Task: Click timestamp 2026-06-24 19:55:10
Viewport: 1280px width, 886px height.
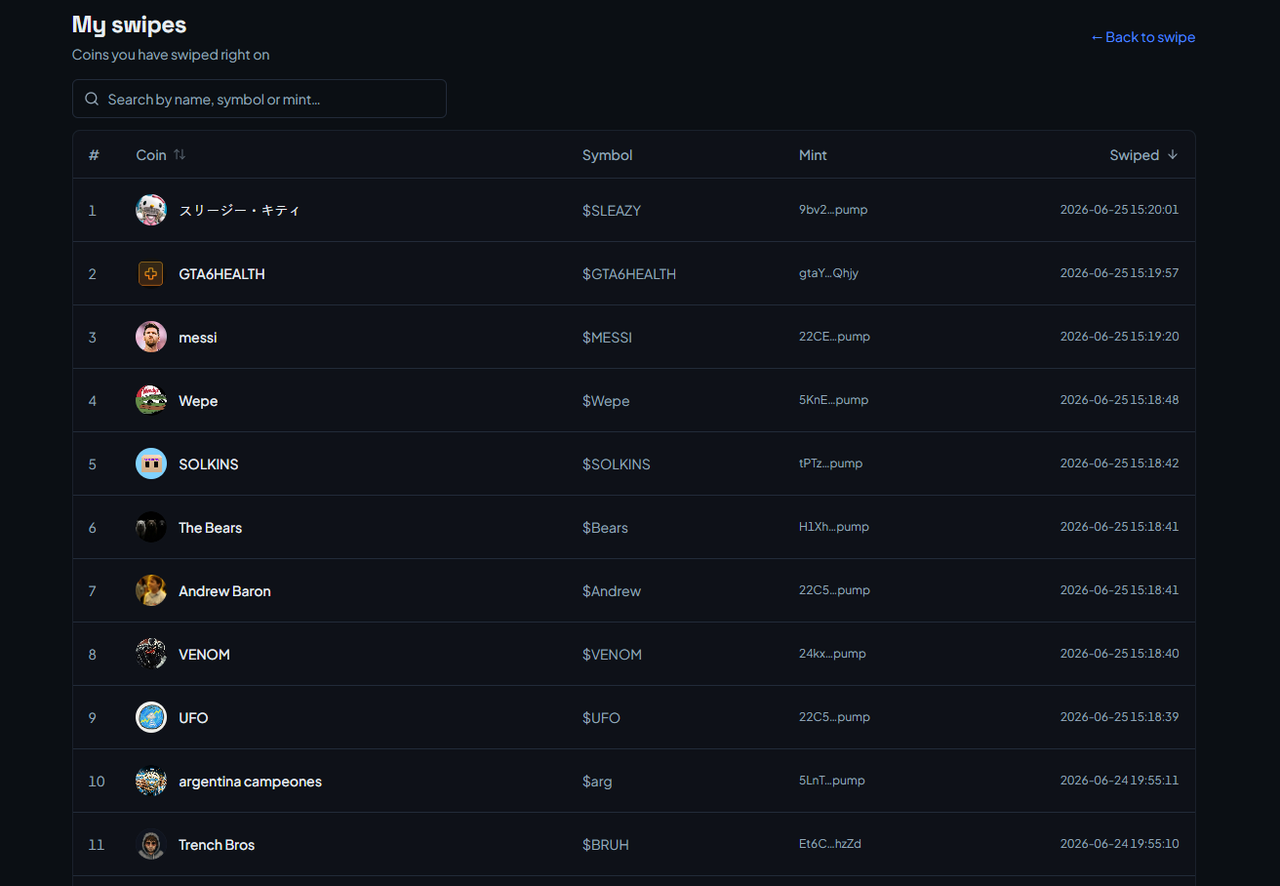Action: [1119, 844]
